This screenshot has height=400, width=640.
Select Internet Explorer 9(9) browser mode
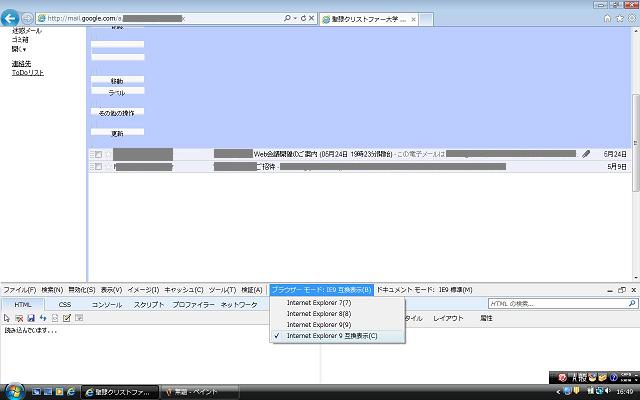pos(319,325)
